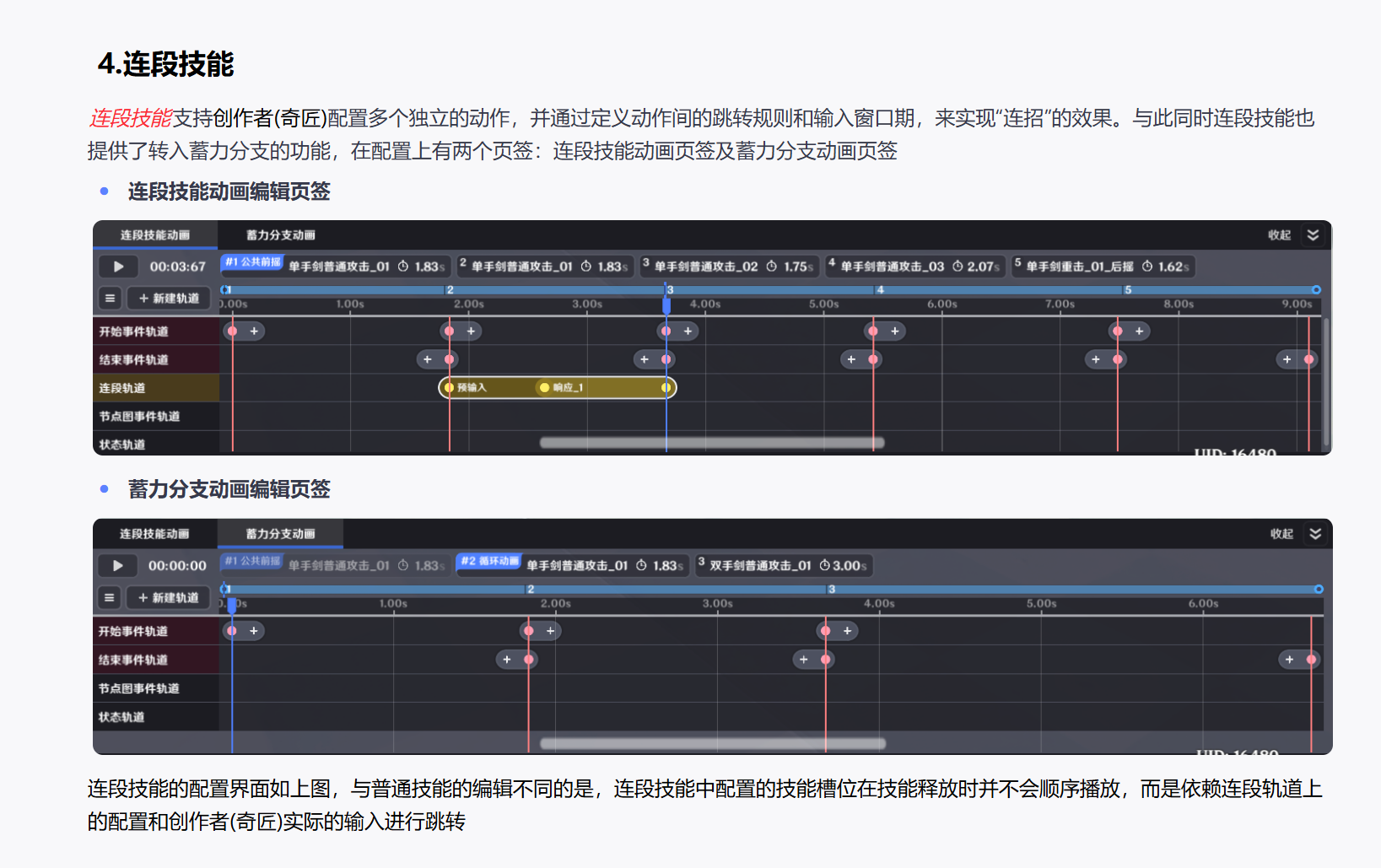Collapse the top editor panel with double-chevron
The image size is (1381, 868).
click(1313, 235)
